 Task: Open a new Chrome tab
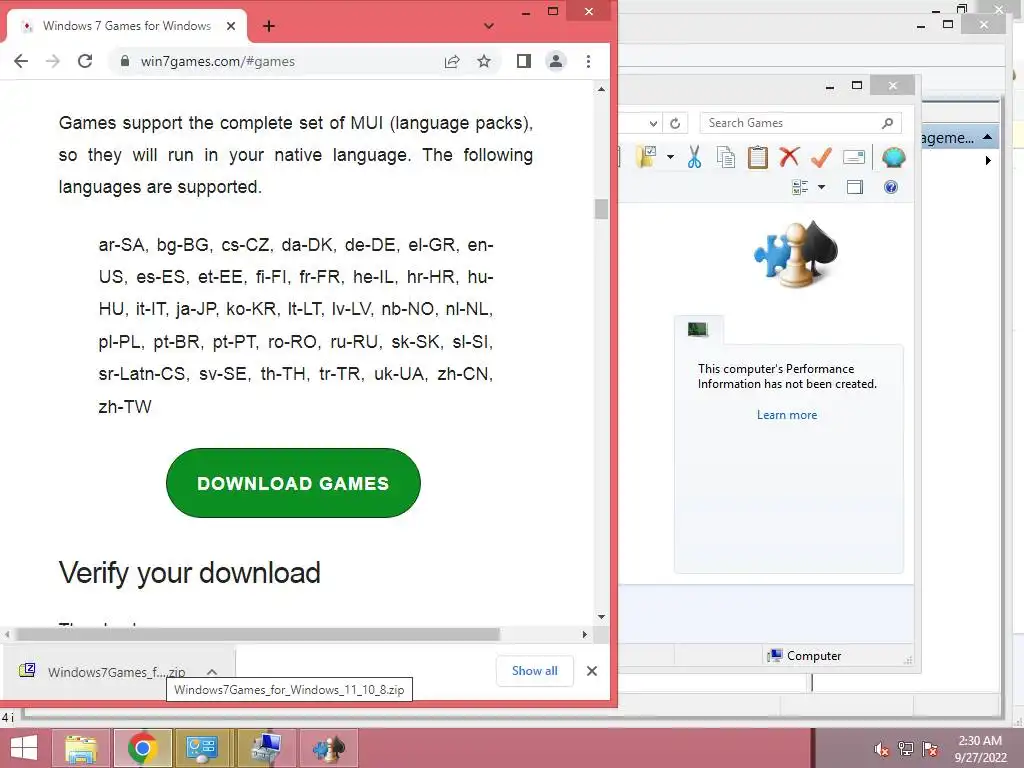click(x=268, y=26)
